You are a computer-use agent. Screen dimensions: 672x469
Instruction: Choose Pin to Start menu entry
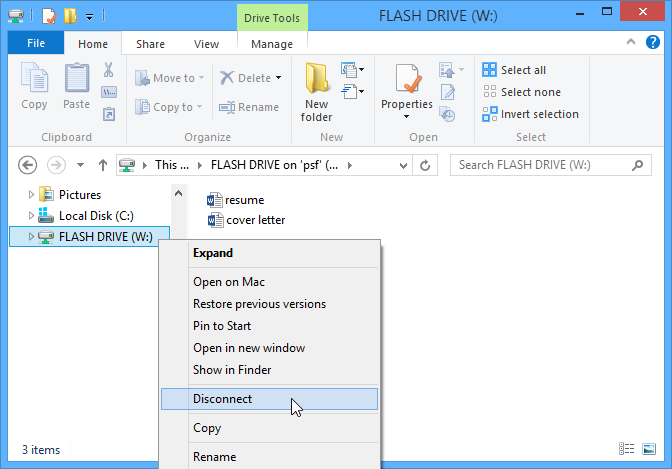click(270, 326)
